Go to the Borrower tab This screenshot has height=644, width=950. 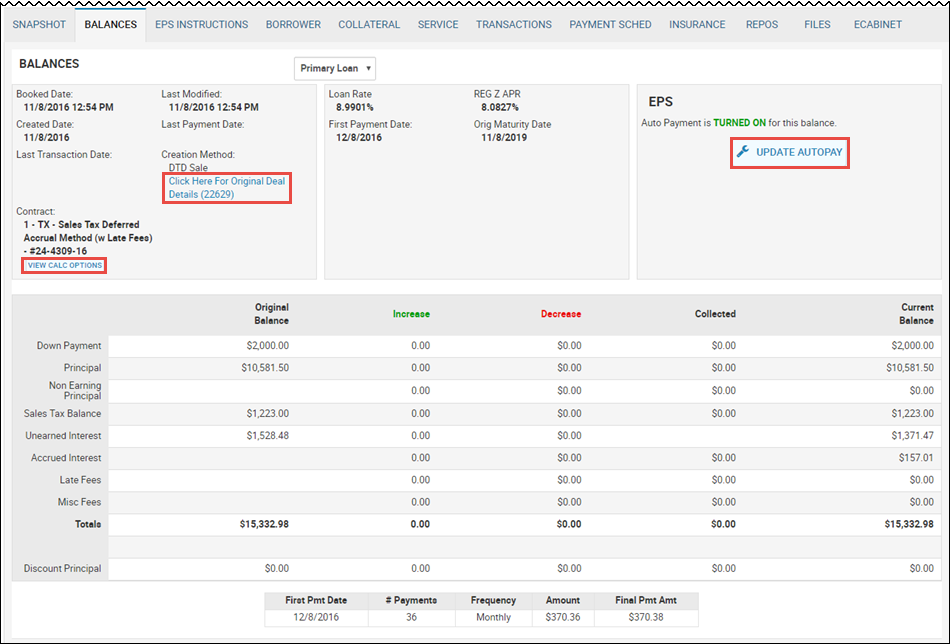pyautogui.click(x=293, y=25)
